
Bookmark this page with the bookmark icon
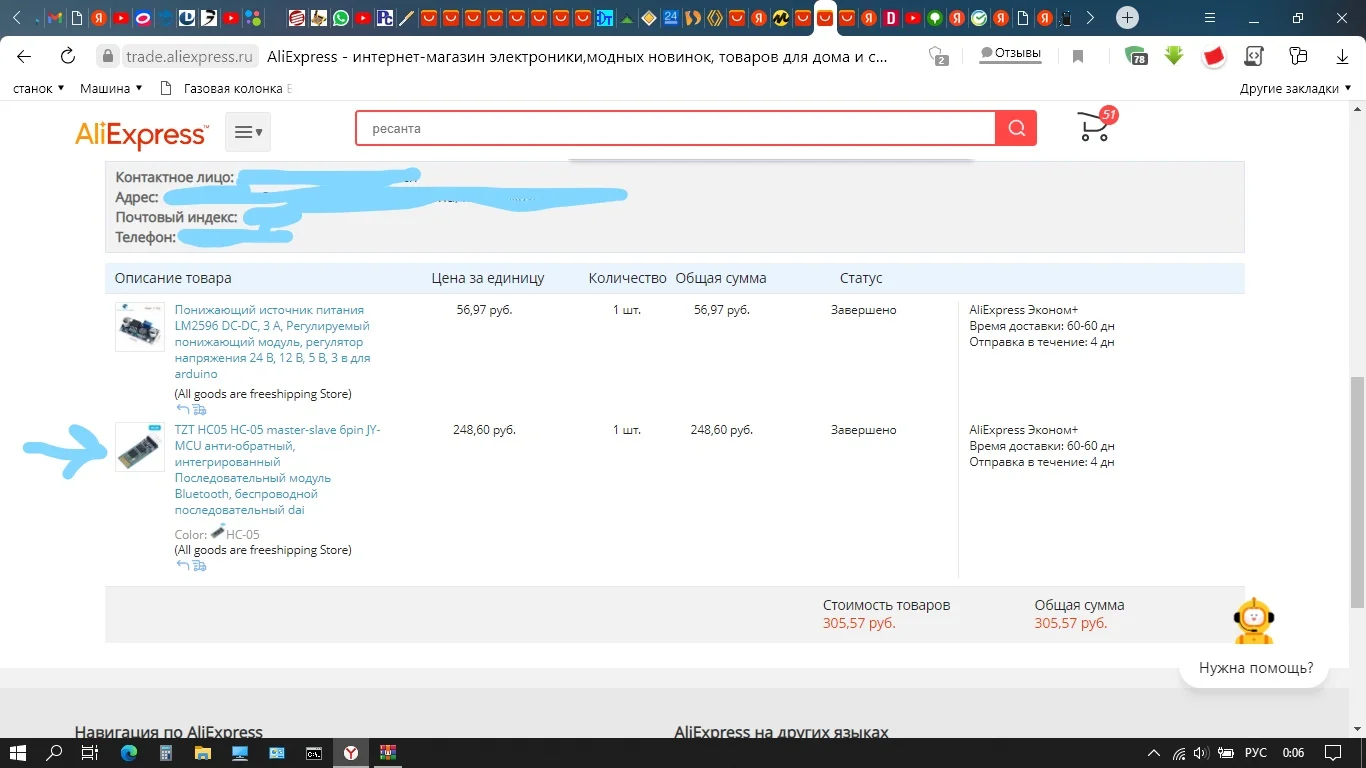(1078, 57)
